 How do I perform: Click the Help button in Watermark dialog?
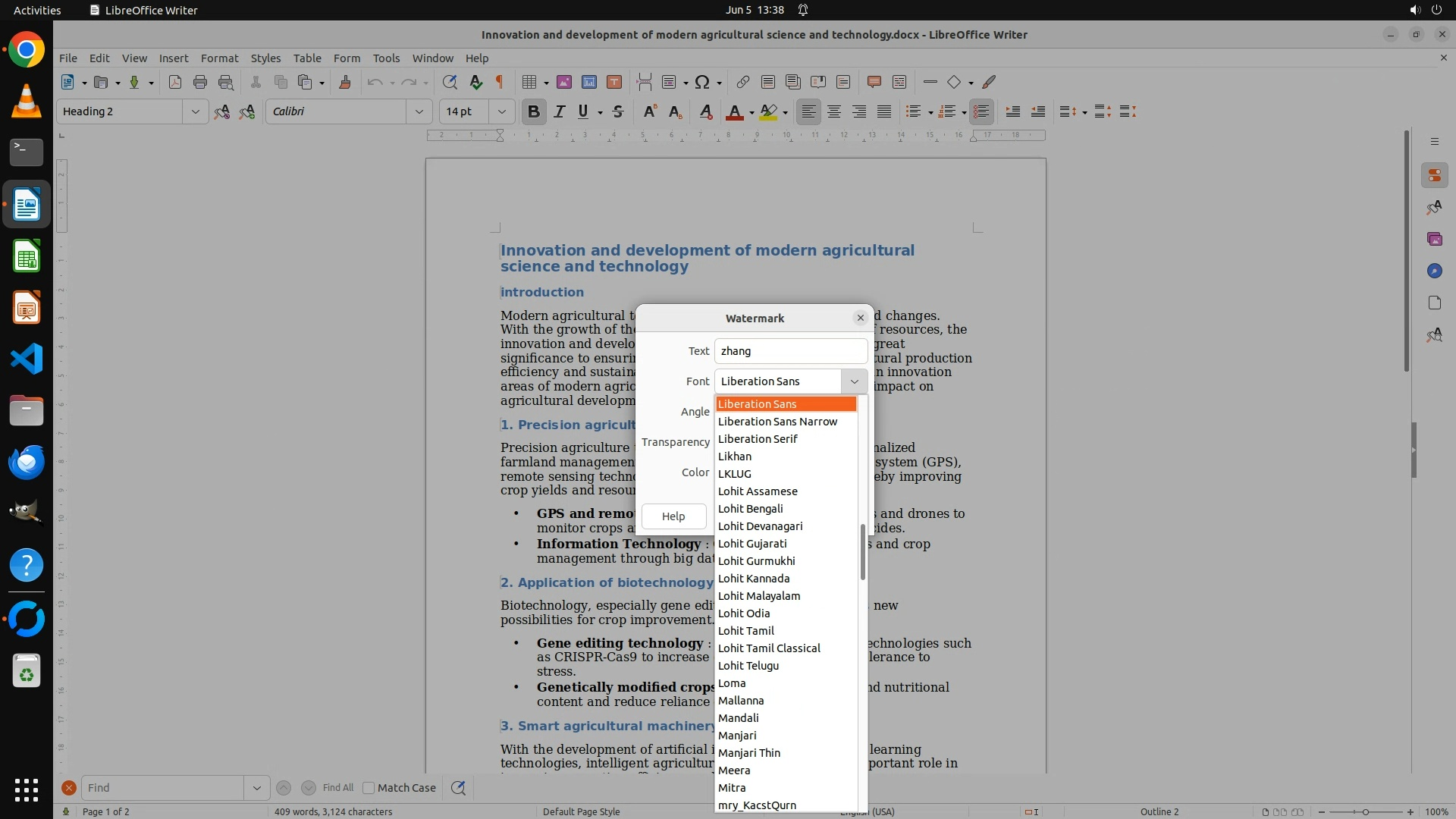673,516
